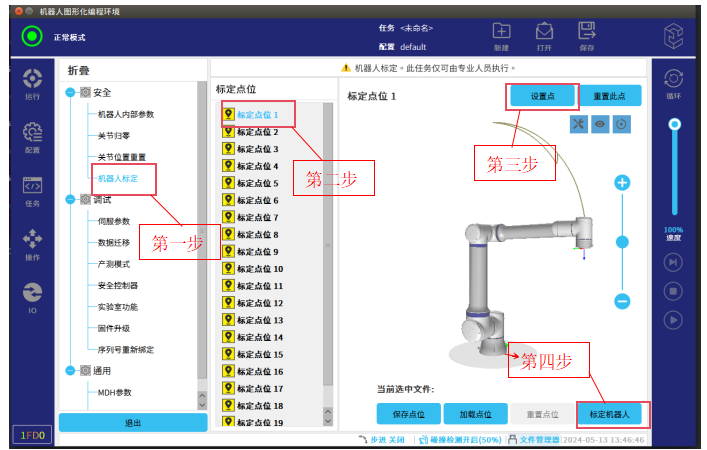
Task: Open the 任务 (Task) sidebar panel
Action: point(32,188)
